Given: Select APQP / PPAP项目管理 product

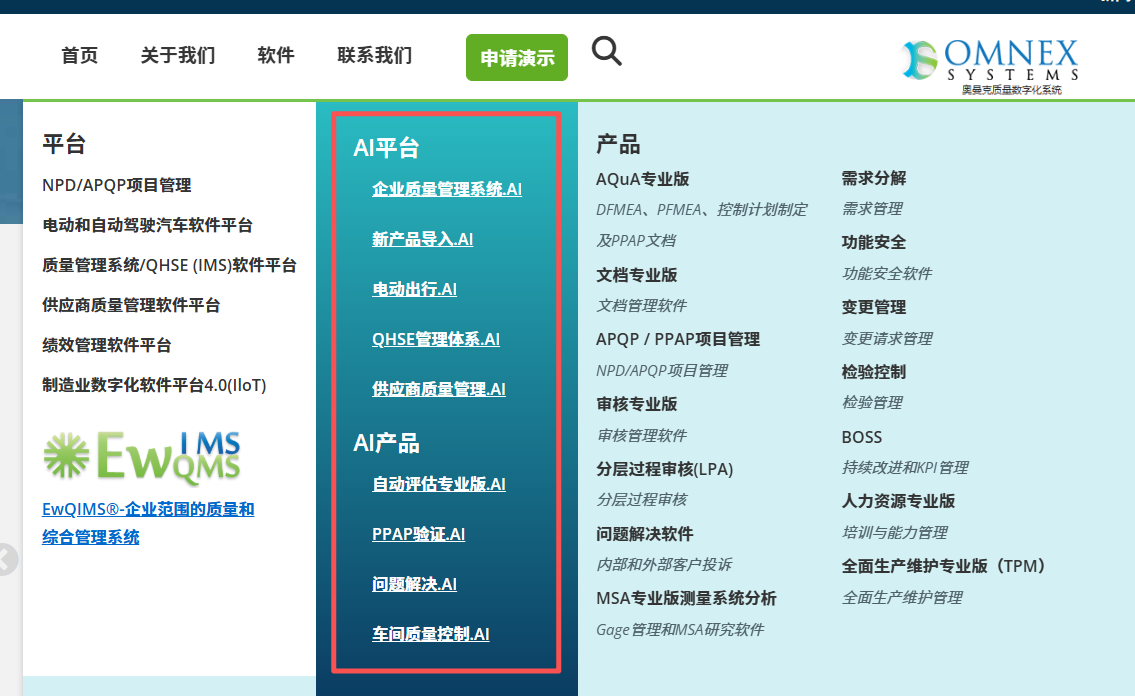Looking at the screenshot, I should click(678, 339).
